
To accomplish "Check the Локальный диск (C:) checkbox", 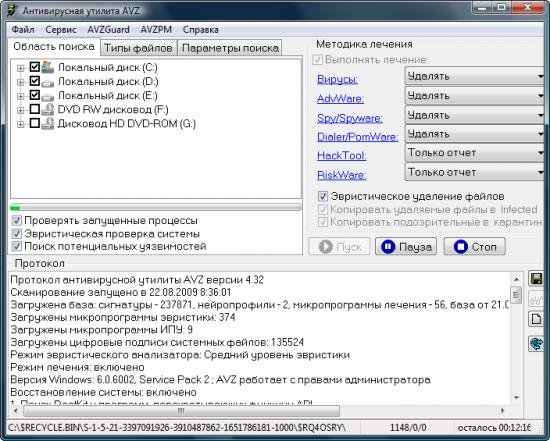I will point(34,67).
